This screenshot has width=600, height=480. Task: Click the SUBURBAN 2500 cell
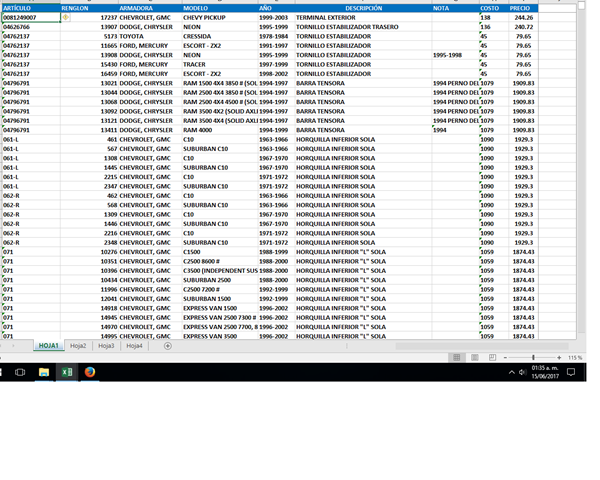coord(220,280)
